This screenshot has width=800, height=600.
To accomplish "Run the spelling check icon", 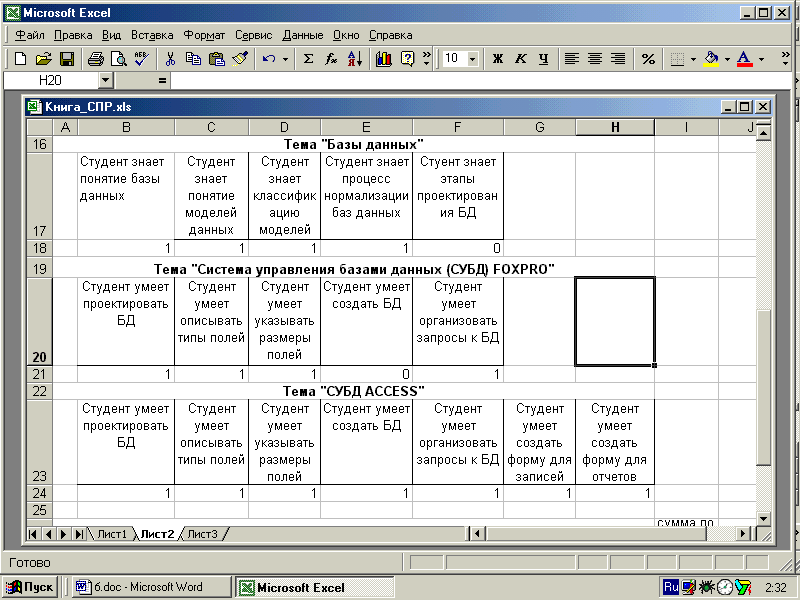I will pos(142,59).
